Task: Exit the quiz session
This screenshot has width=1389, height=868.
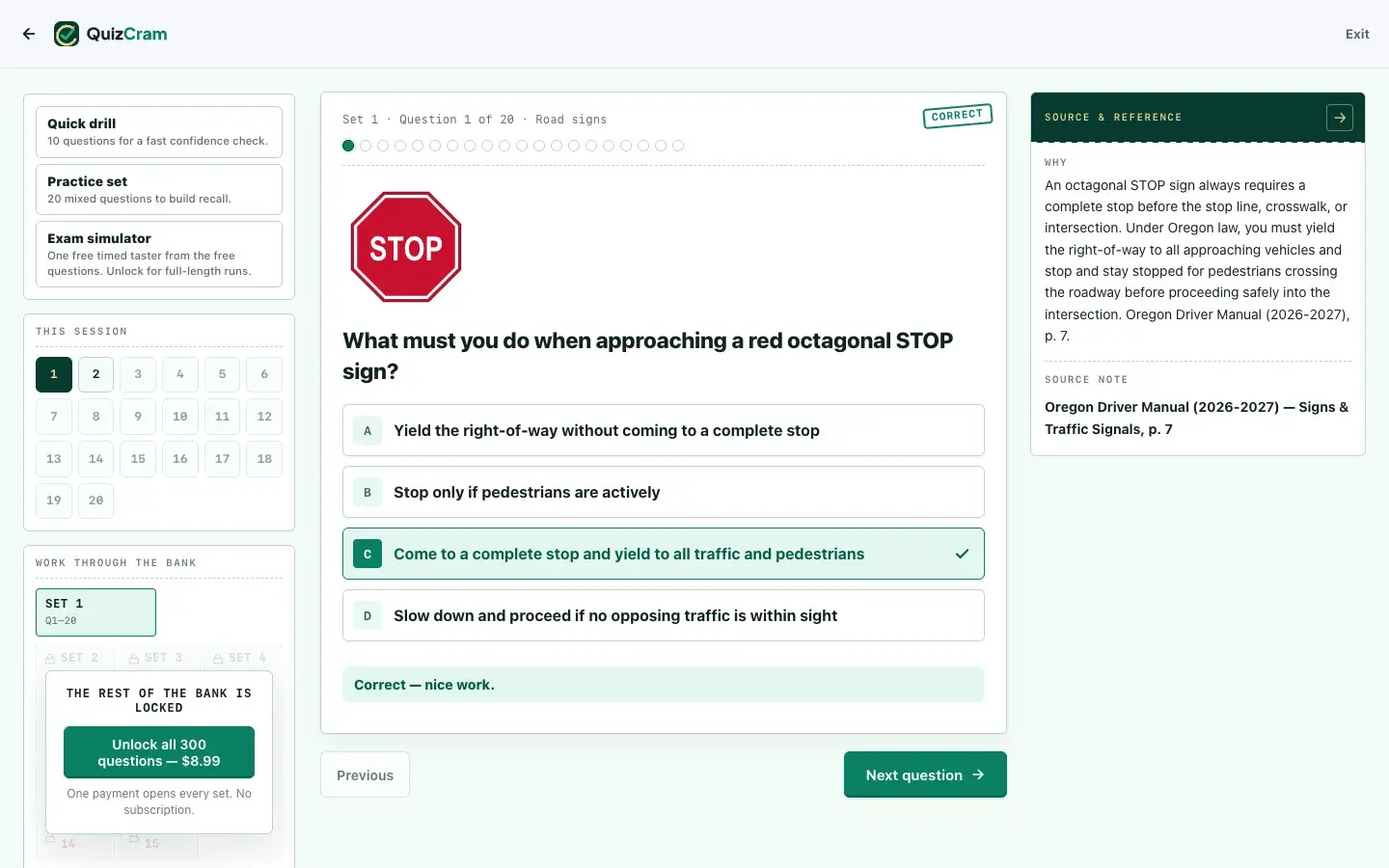Action: coord(1357,34)
